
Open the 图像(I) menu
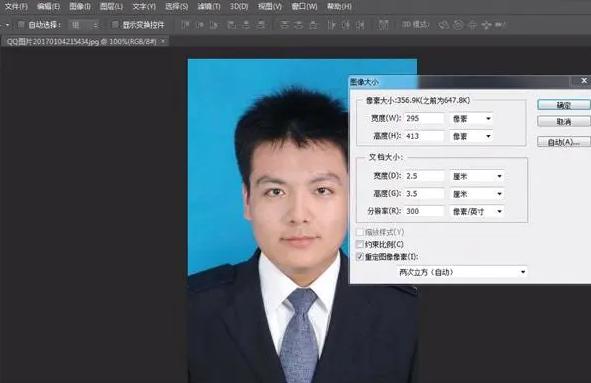[x=80, y=6]
